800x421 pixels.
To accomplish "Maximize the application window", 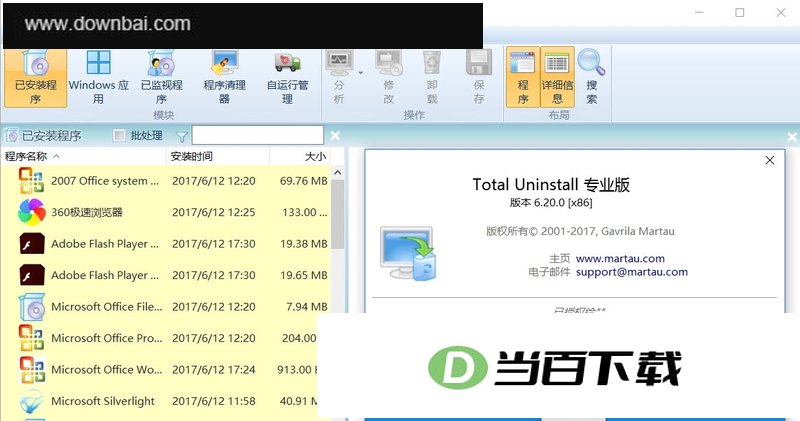I will coord(739,13).
